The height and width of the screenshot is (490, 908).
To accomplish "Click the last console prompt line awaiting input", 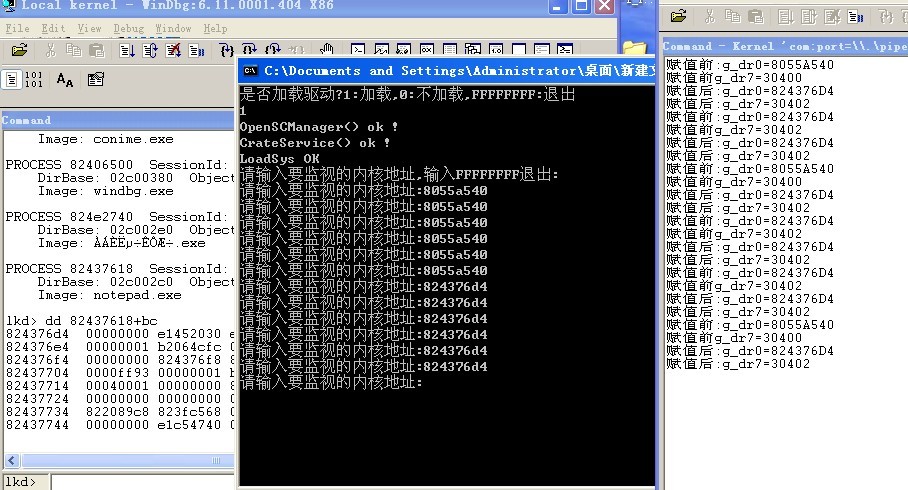I will 331,382.
